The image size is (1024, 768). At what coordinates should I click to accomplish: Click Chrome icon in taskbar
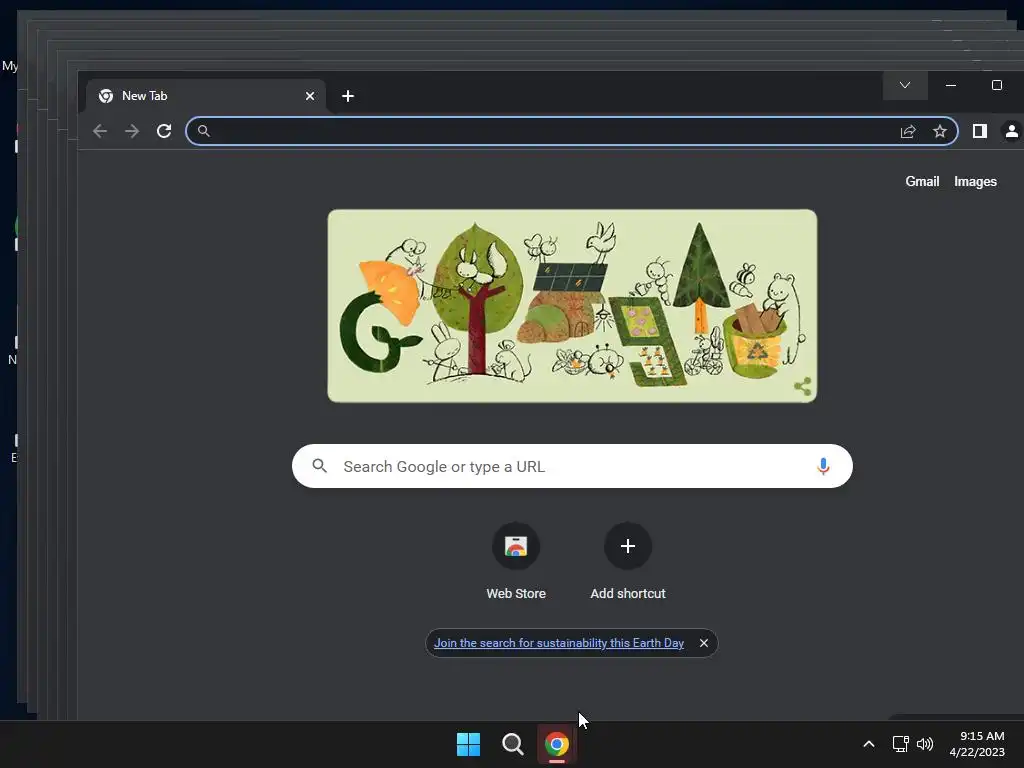[x=557, y=744]
